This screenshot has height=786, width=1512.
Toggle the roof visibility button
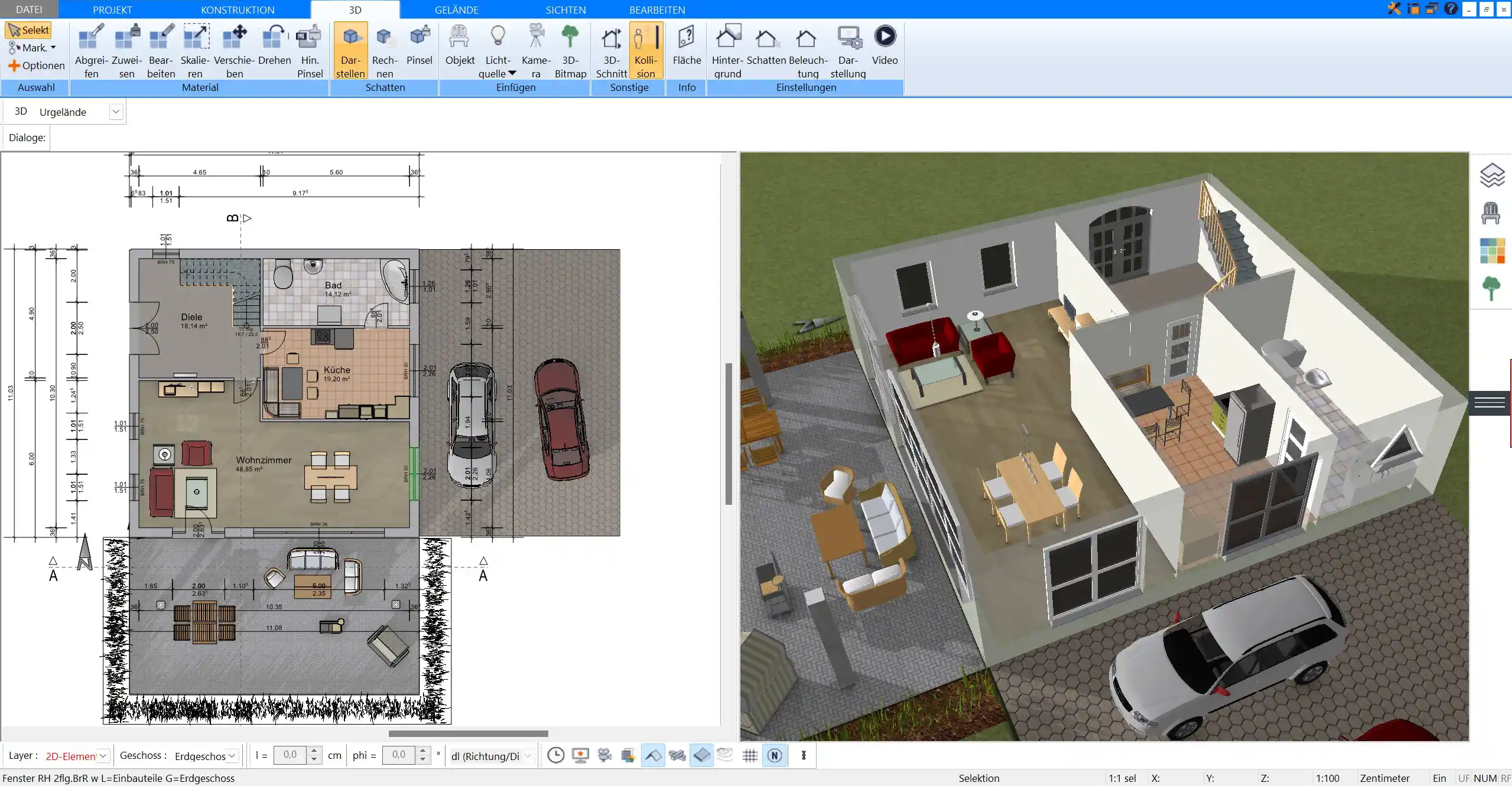[x=653, y=755]
